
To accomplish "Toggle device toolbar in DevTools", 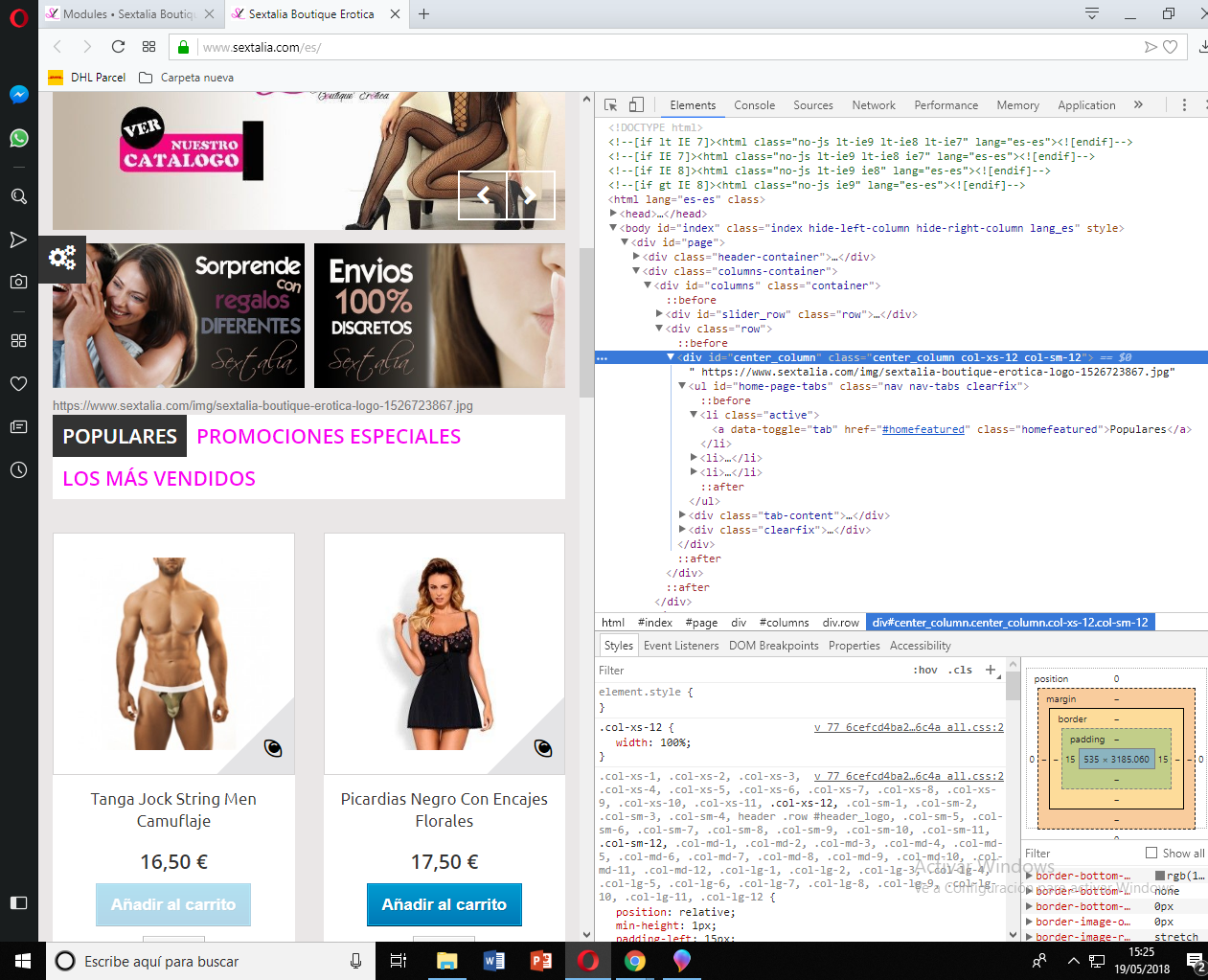I will pyautogui.click(x=636, y=105).
